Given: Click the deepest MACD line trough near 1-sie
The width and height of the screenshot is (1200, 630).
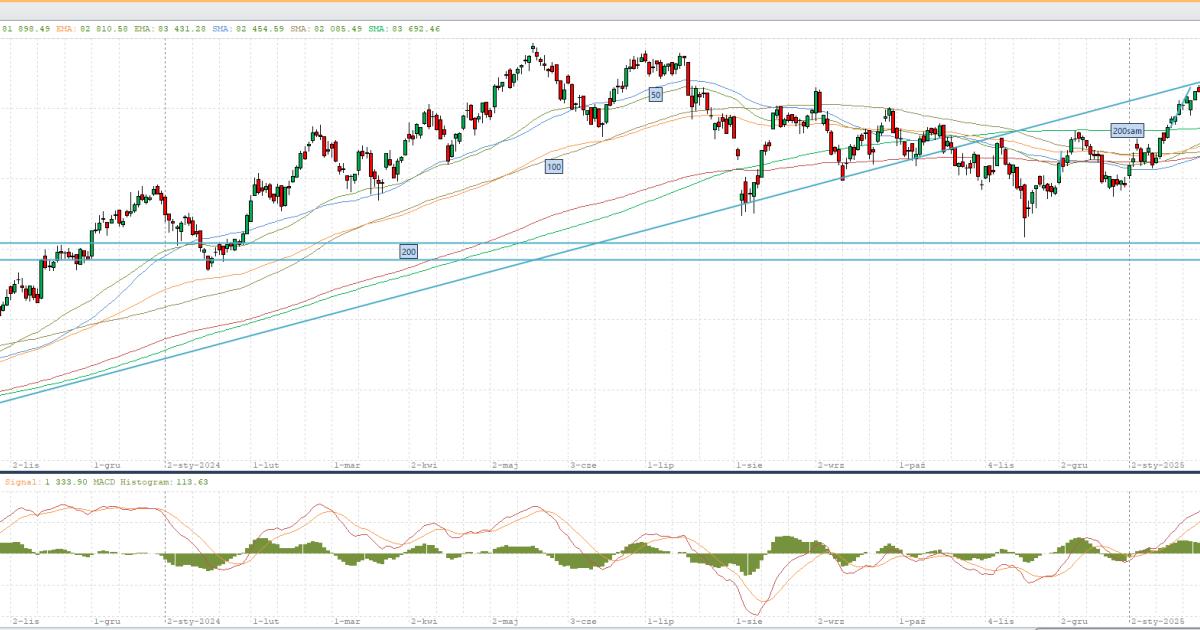Looking at the screenshot, I should click(756, 614).
